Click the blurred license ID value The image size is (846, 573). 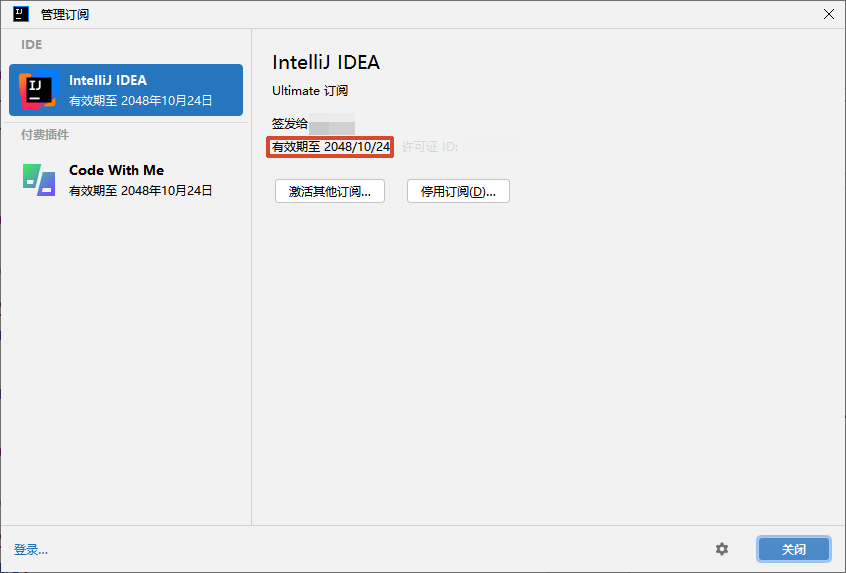492,146
